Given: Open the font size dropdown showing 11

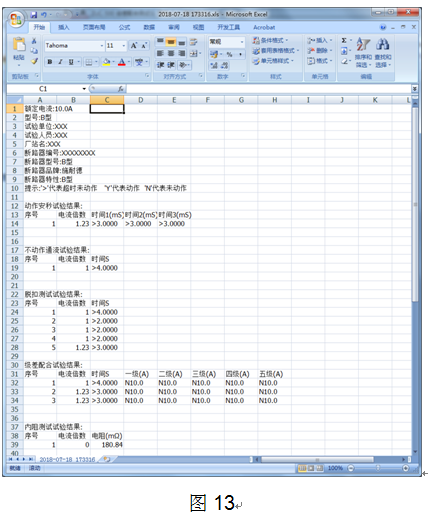Looking at the screenshot, I should pos(124,45).
